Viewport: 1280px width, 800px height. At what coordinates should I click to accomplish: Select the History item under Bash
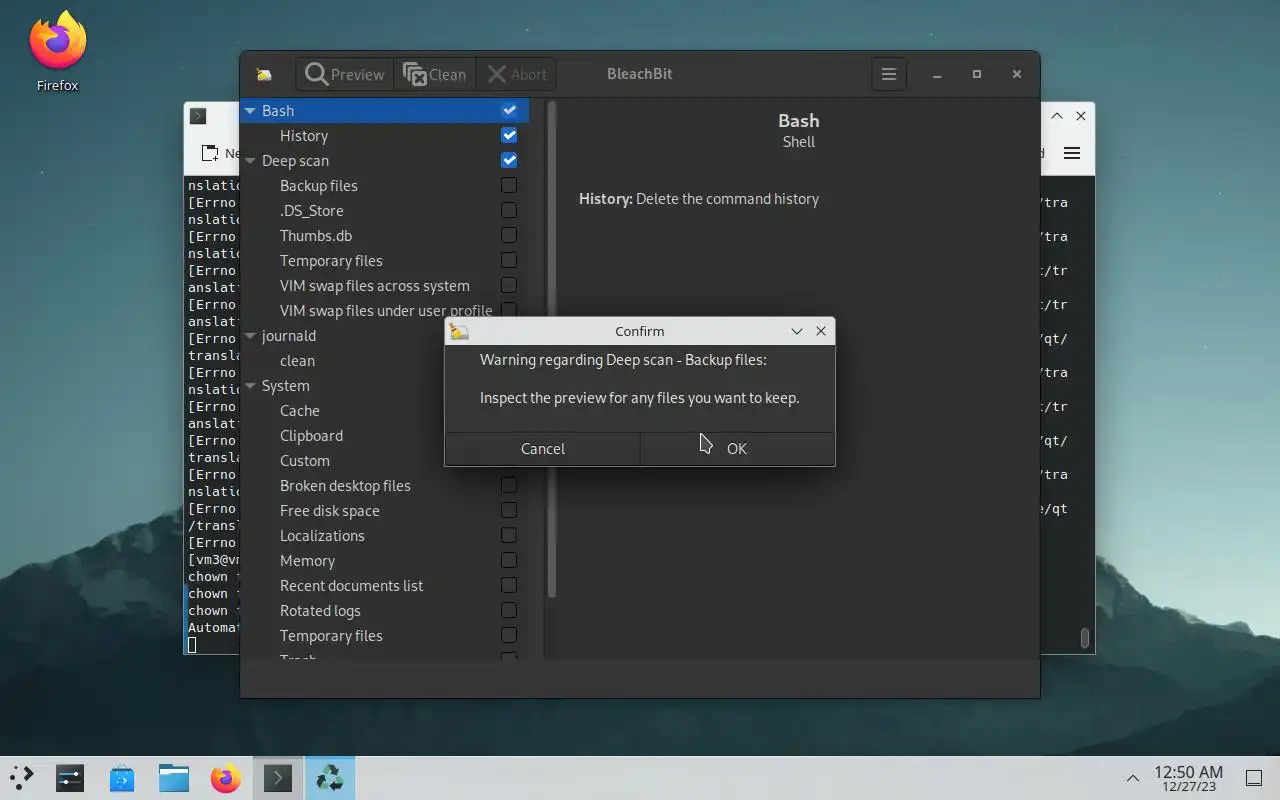(x=304, y=135)
